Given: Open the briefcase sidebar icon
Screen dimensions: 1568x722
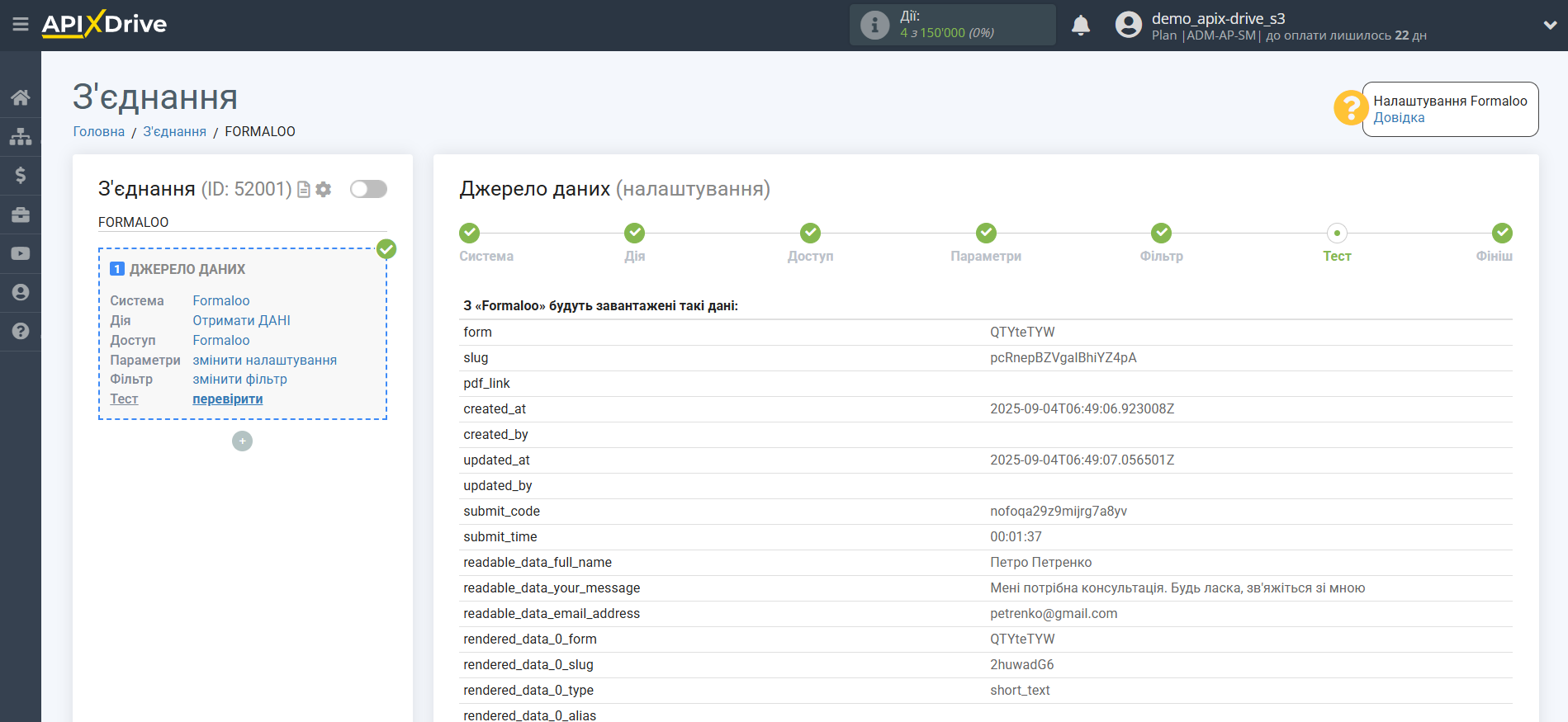Looking at the screenshot, I should pyautogui.click(x=21, y=215).
